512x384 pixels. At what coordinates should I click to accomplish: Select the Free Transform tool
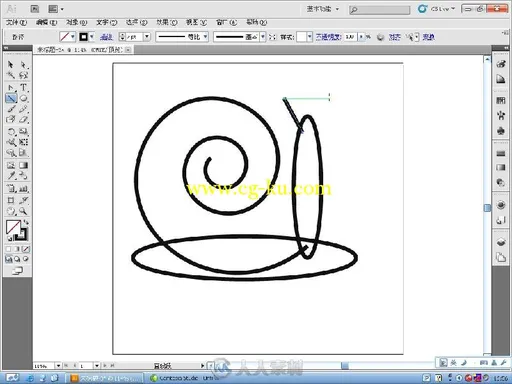(23, 142)
